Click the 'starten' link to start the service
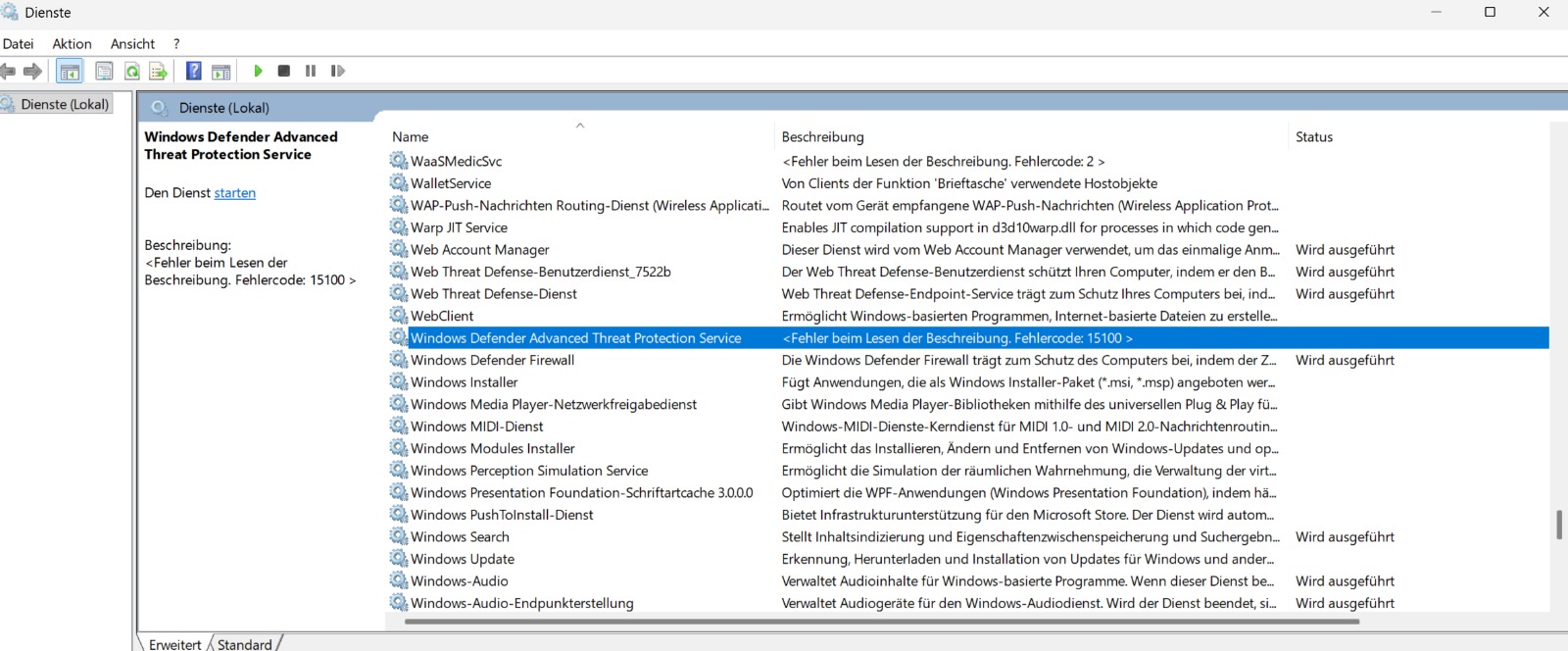The height and width of the screenshot is (651, 1568). tap(235, 193)
